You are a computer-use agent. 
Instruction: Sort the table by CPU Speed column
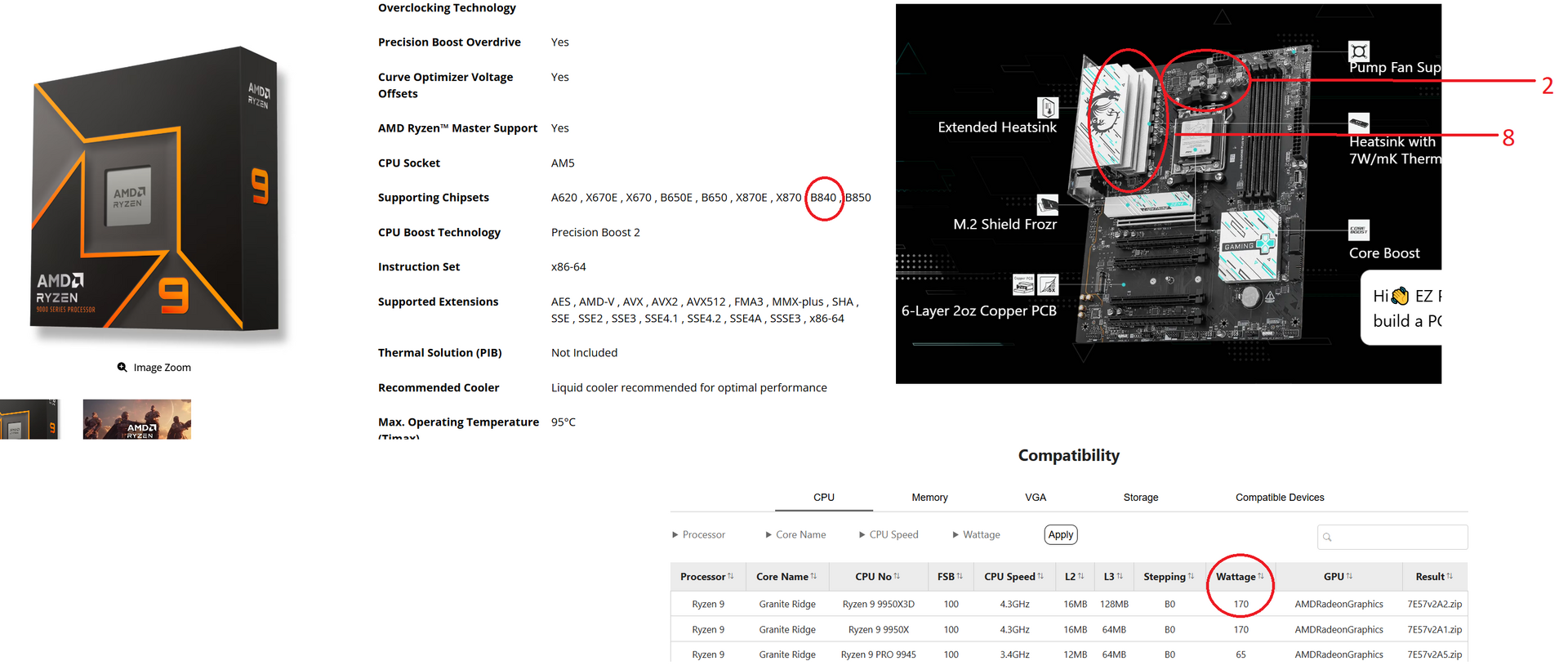(1040, 577)
